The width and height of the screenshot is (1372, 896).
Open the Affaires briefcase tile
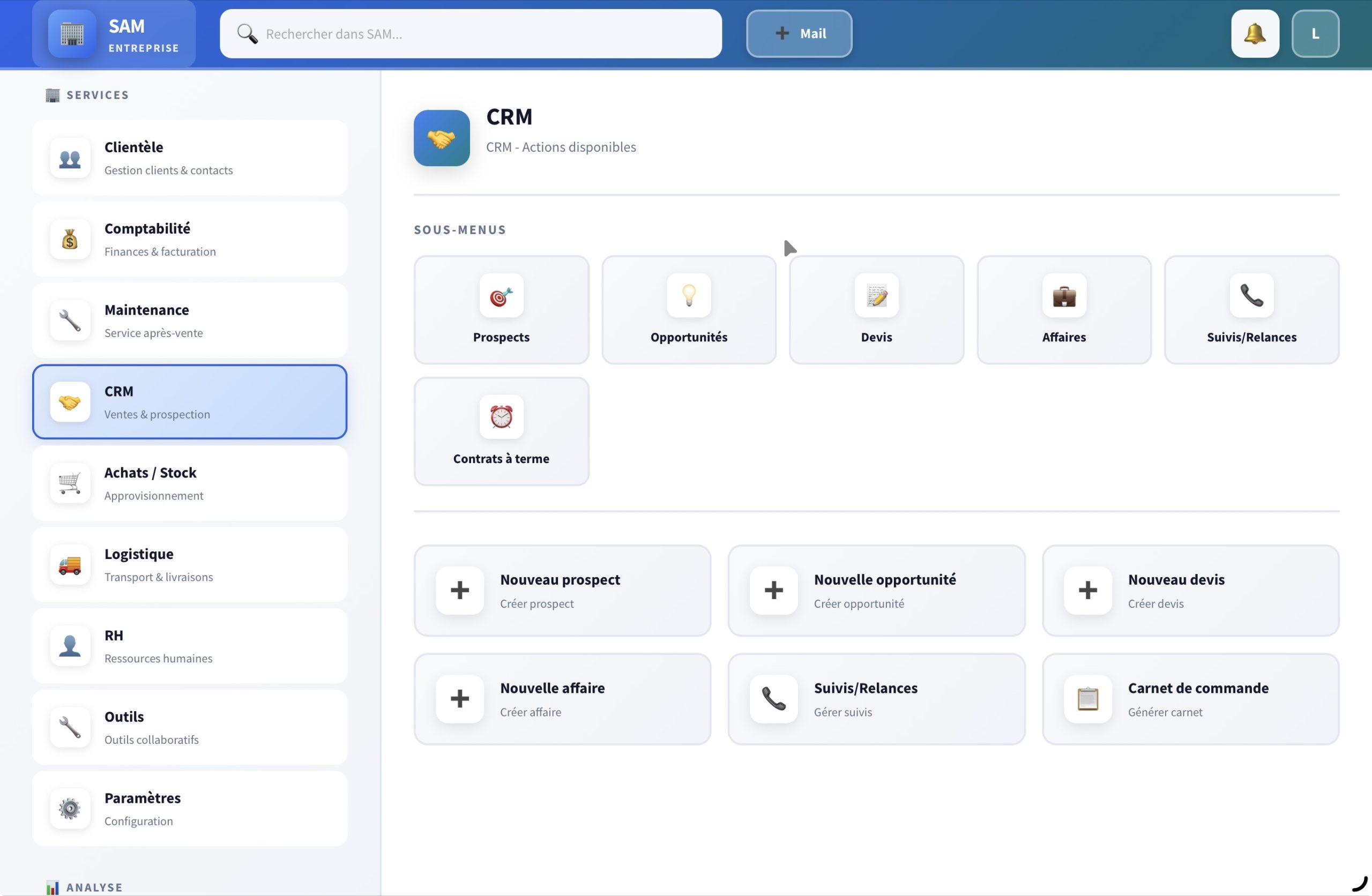point(1064,310)
